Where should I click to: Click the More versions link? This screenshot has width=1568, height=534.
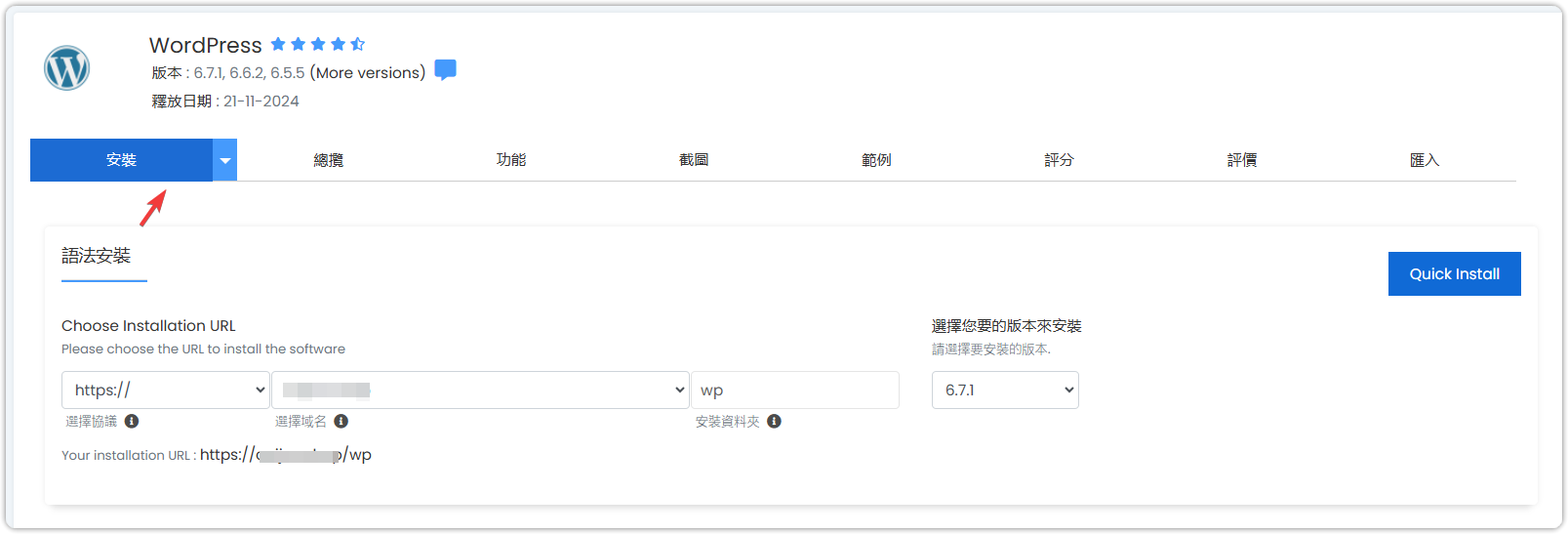pyautogui.click(x=370, y=72)
